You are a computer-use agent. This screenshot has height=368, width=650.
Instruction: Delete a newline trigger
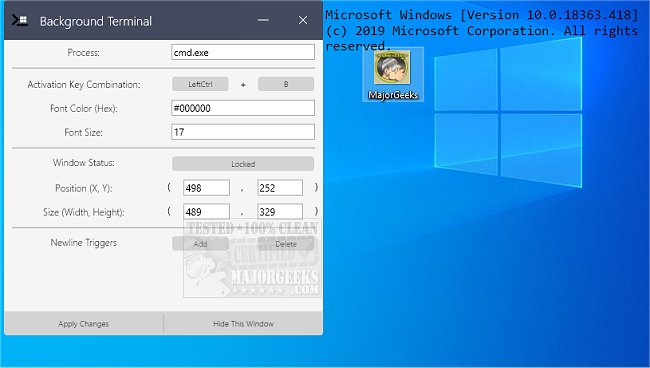(286, 244)
